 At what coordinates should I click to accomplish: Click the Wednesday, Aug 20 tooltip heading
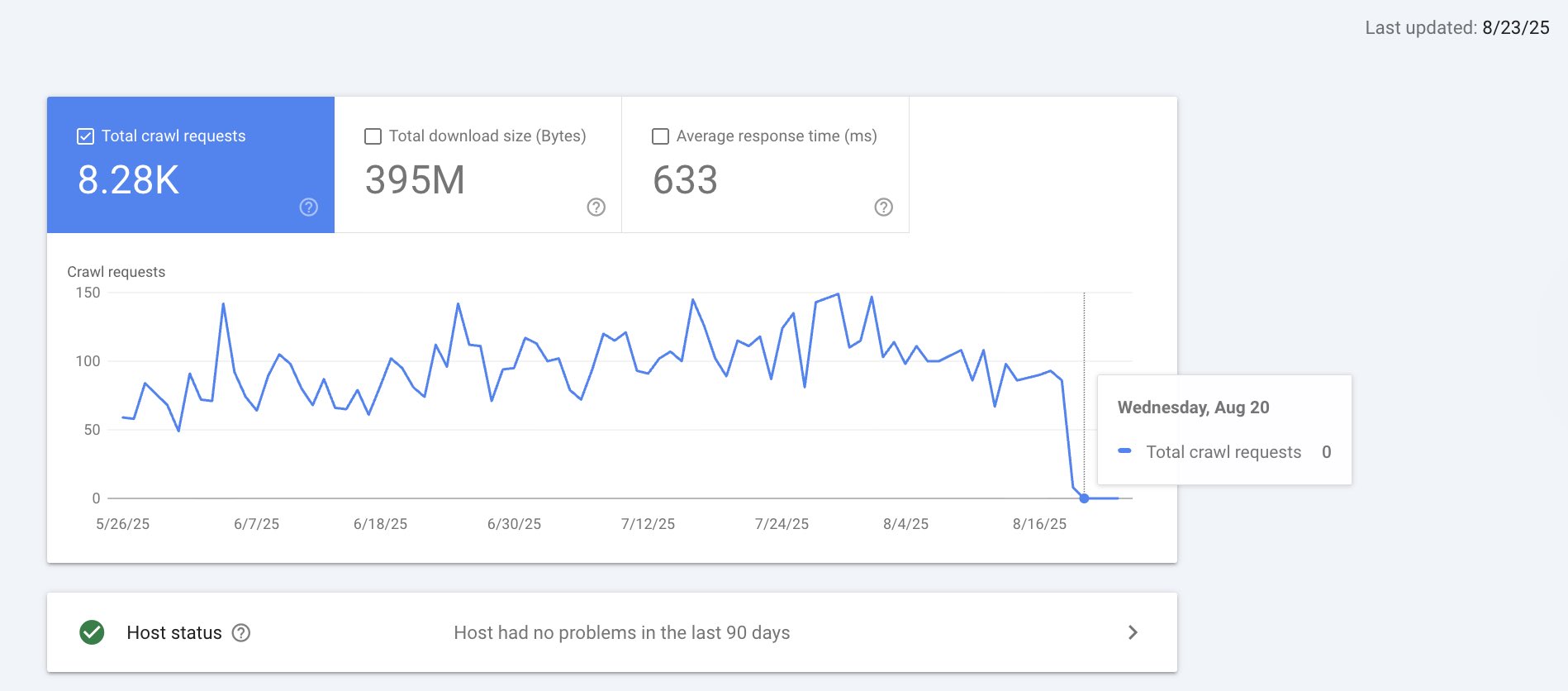[x=1193, y=407]
